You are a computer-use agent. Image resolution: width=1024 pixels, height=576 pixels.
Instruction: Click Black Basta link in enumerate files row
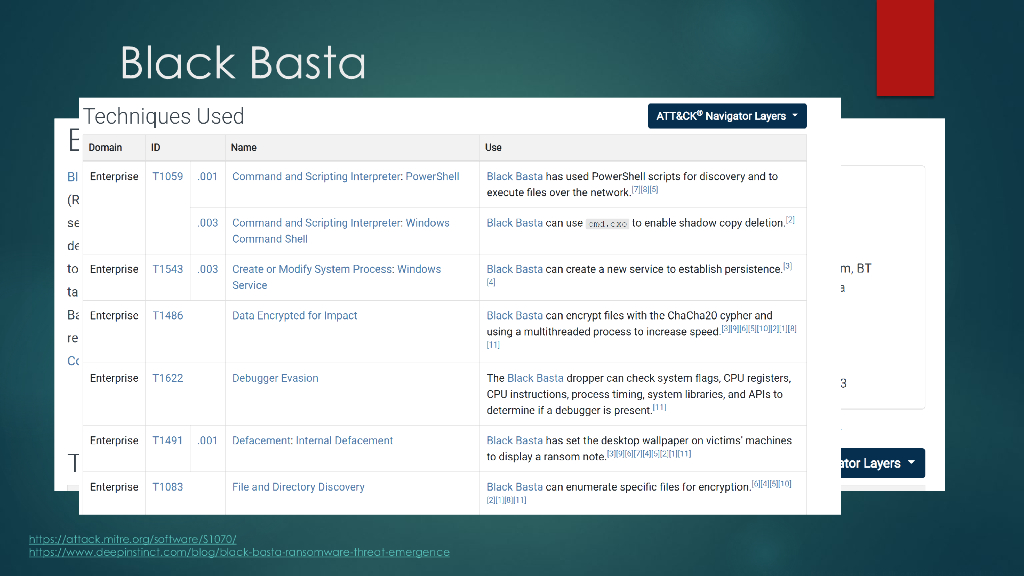[x=515, y=487]
